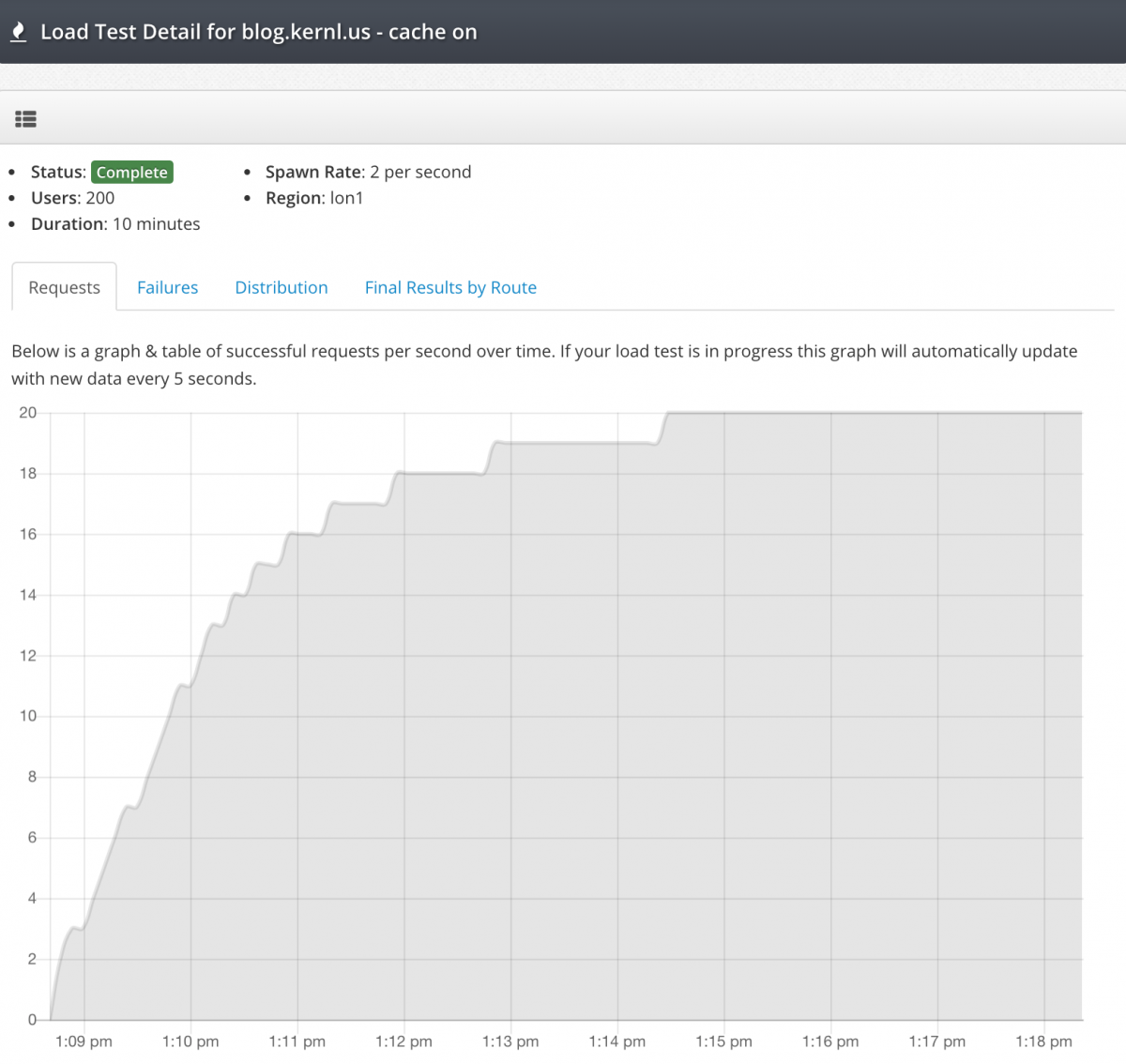Click the Users: 200 detail
The width and height of the screenshot is (1126, 1064).
72,198
